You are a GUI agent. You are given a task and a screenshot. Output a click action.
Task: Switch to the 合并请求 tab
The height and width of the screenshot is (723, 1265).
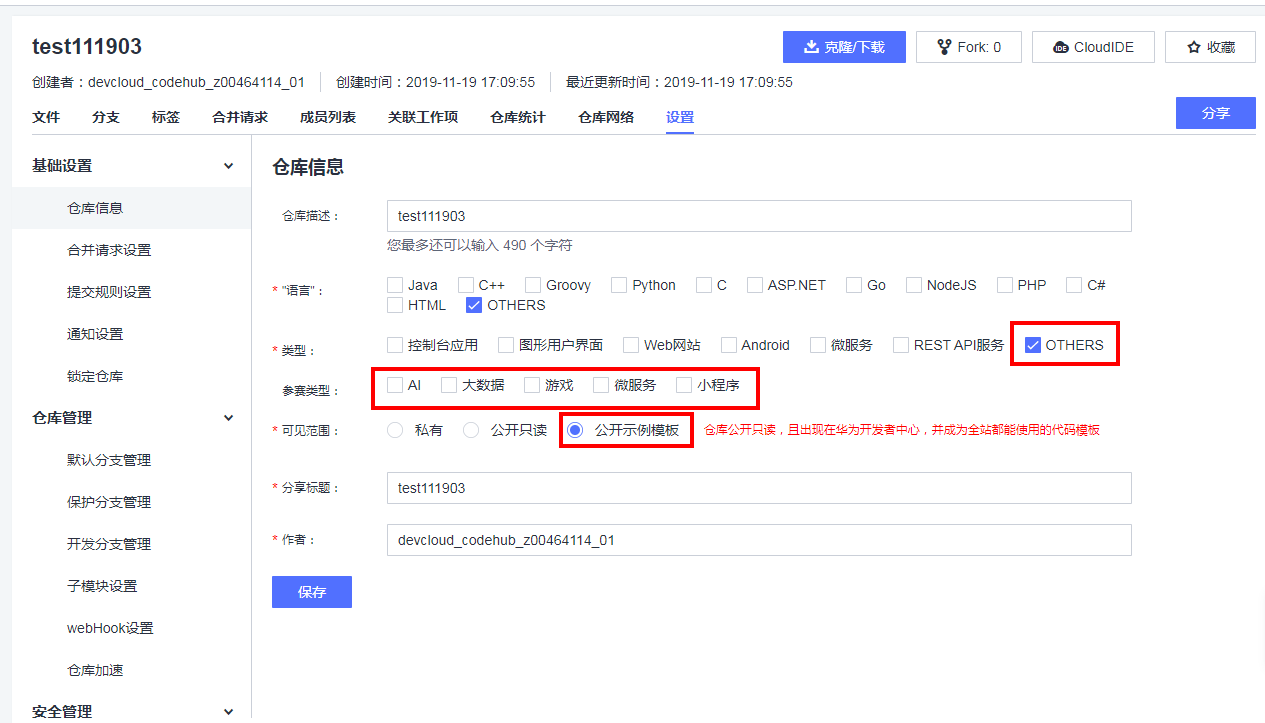(x=240, y=117)
